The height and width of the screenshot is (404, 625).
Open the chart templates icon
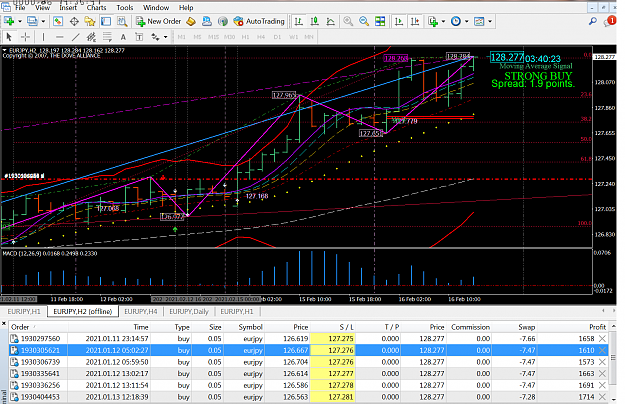click(479, 21)
